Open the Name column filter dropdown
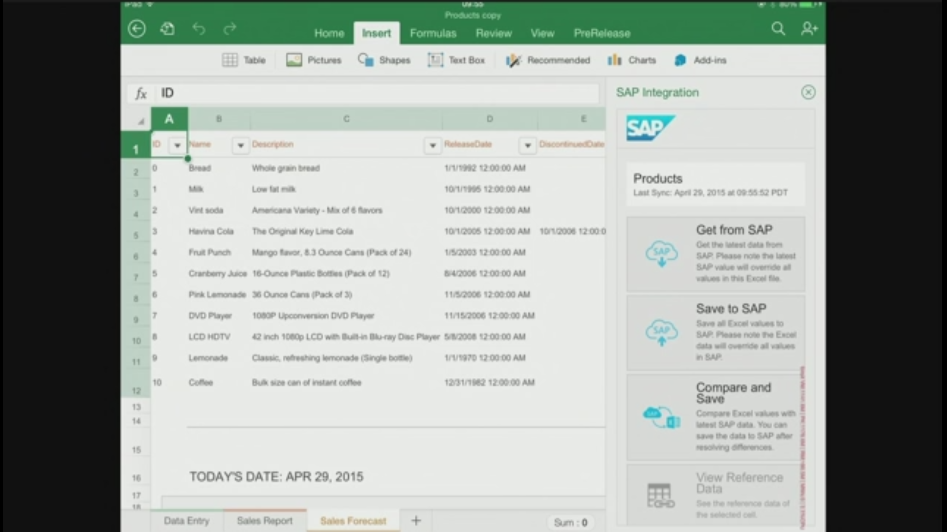This screenshot has width=947, height=532. [x=240, y=146]
